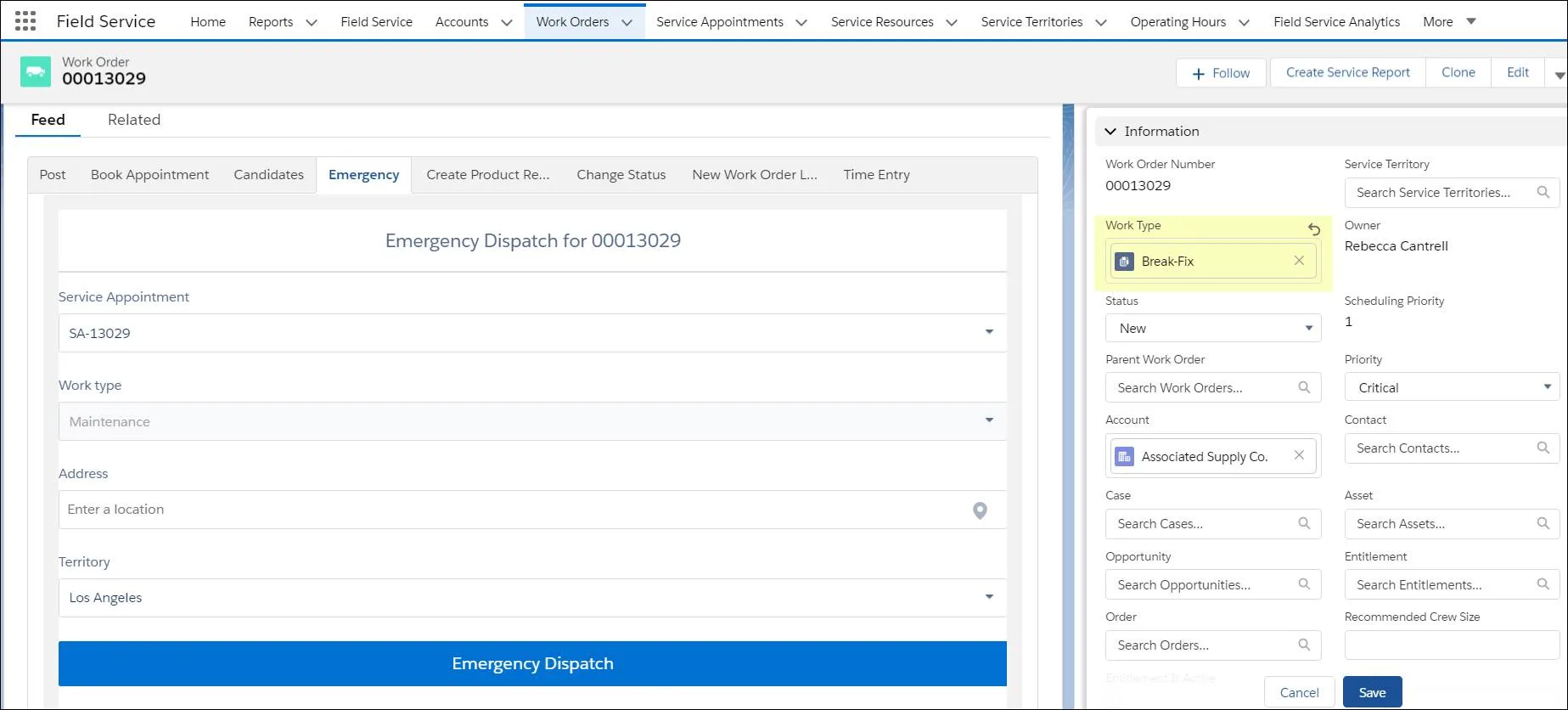
Task: Open Service Appointment dropdown SA-13029
Action: point(532,333)
